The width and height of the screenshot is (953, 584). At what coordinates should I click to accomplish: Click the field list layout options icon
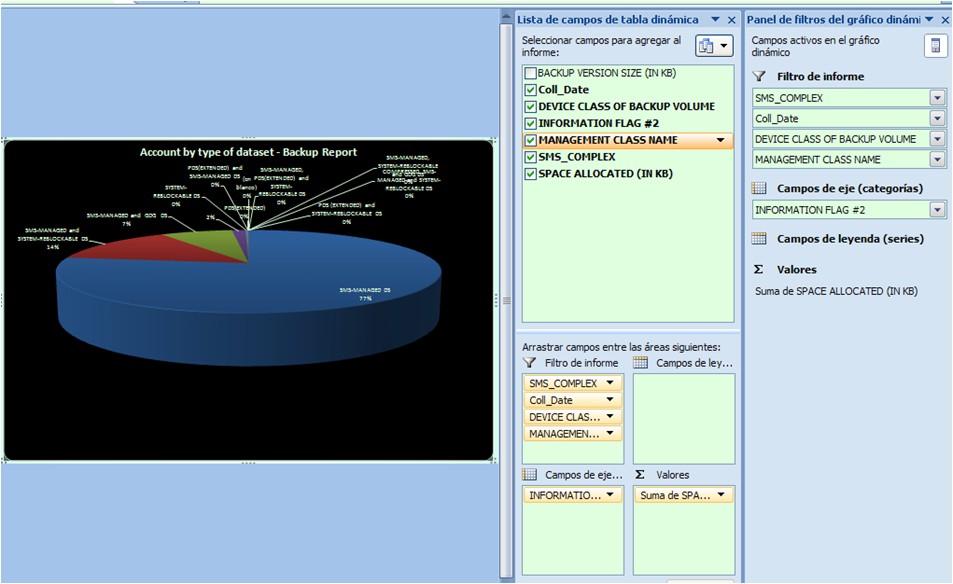[x=714, y=46]
